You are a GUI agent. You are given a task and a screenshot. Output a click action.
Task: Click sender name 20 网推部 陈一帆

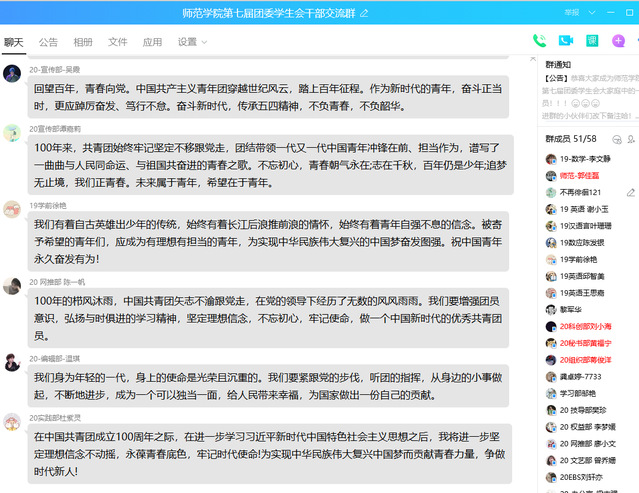57,282
